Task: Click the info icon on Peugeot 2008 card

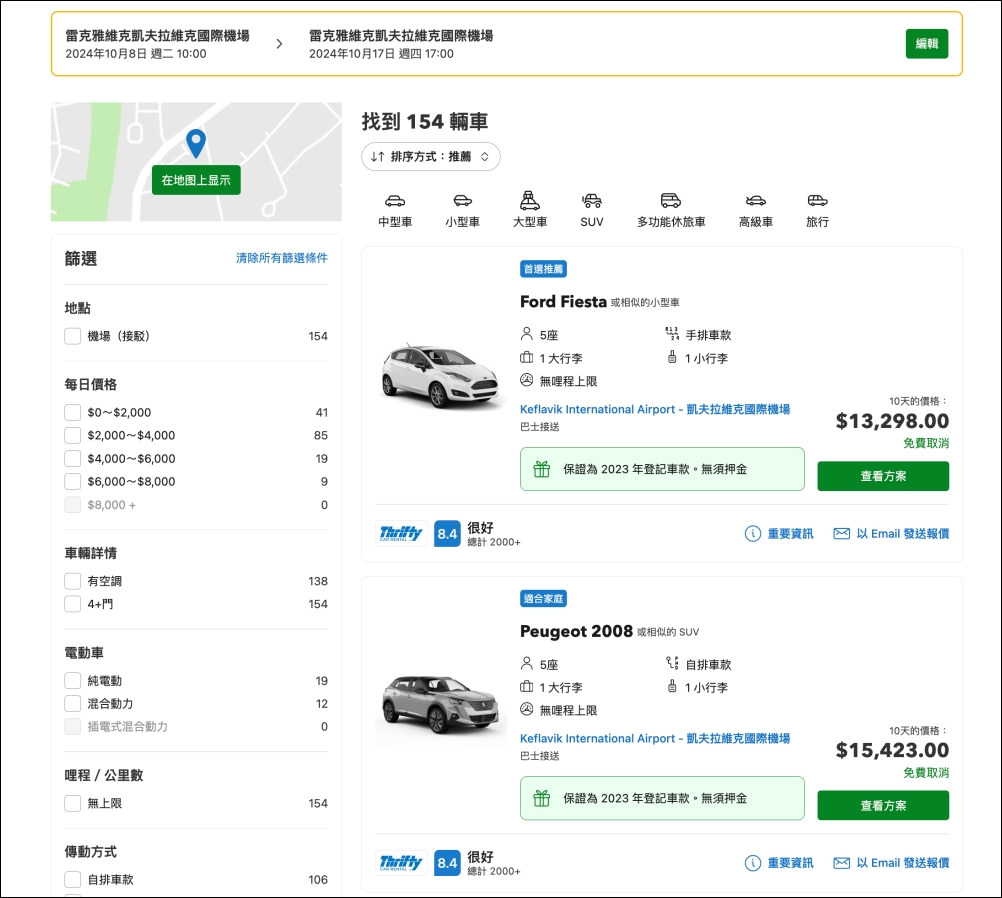Action: pos(753,863)
